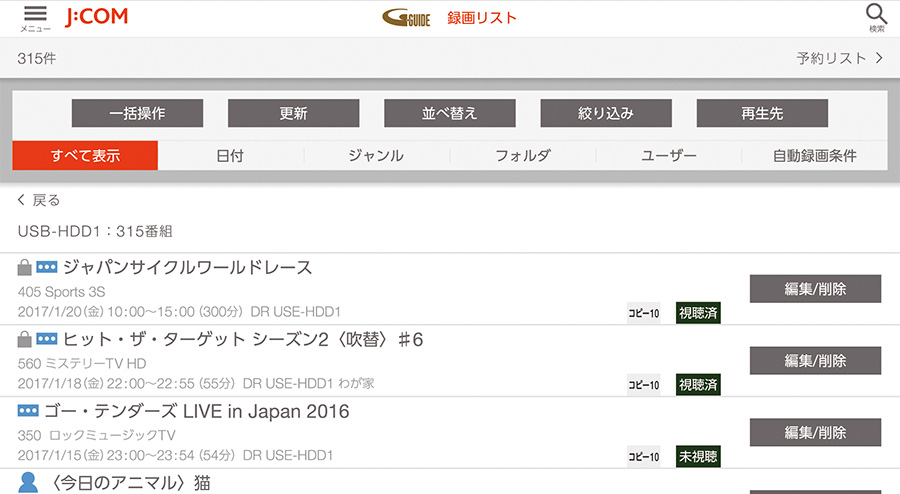Image resolution: width=900 pixels, height=494 pixels.
Task: Open the 絞り込み filter options
Action: coord(606,113)
